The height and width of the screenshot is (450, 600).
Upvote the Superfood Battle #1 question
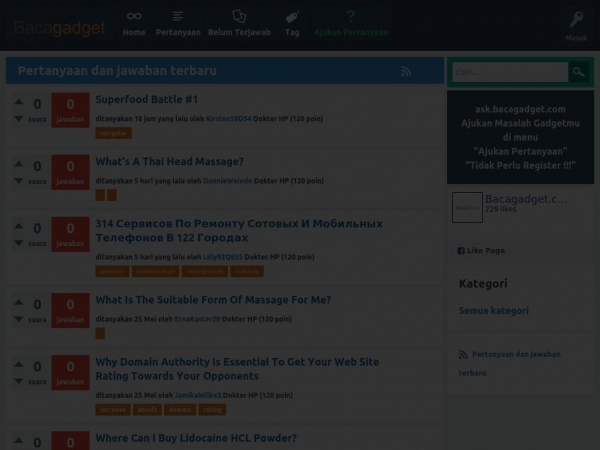19,102
